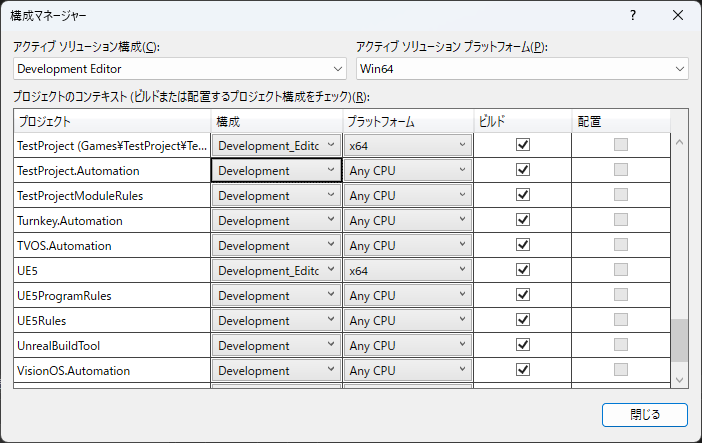Open platform dropdown for TestProject (Games) row

pyautogui.click(x=408, y=146)
